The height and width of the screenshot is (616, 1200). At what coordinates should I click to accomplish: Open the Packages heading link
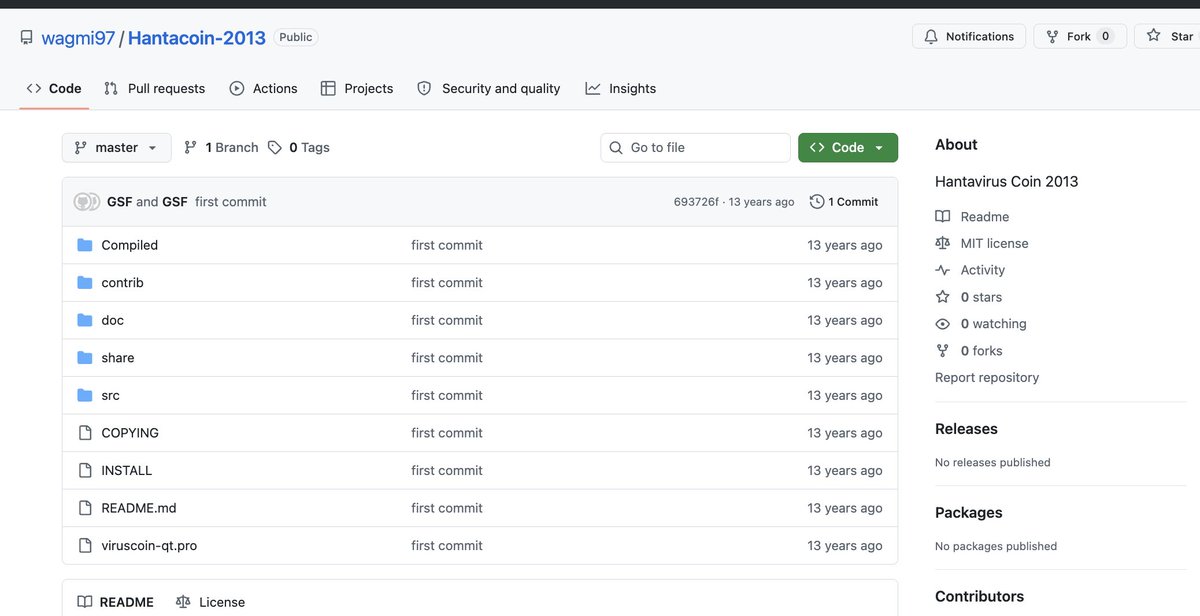(x=969, y=513)
